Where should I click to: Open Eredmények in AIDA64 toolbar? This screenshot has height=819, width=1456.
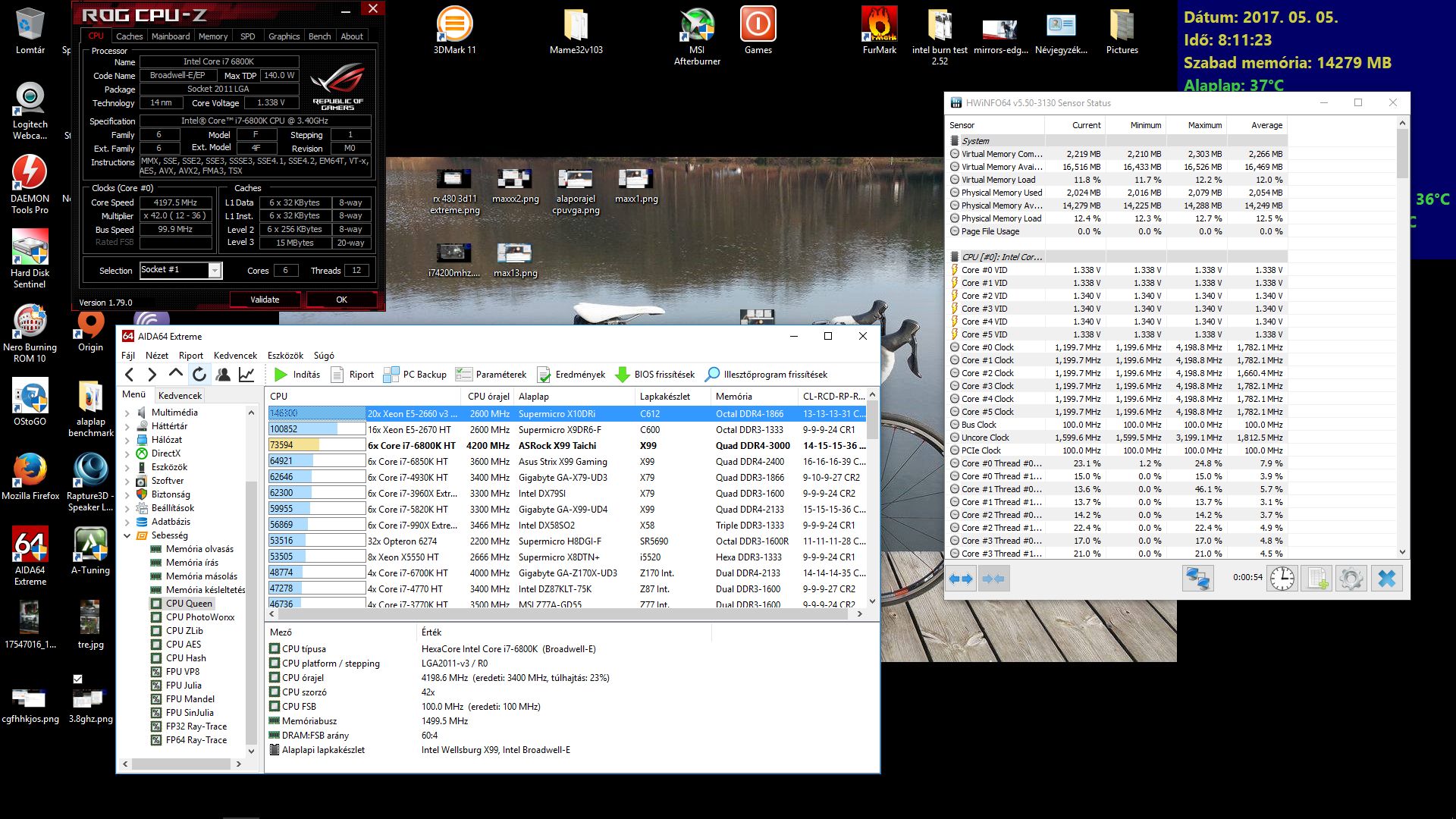click(571, 375)
